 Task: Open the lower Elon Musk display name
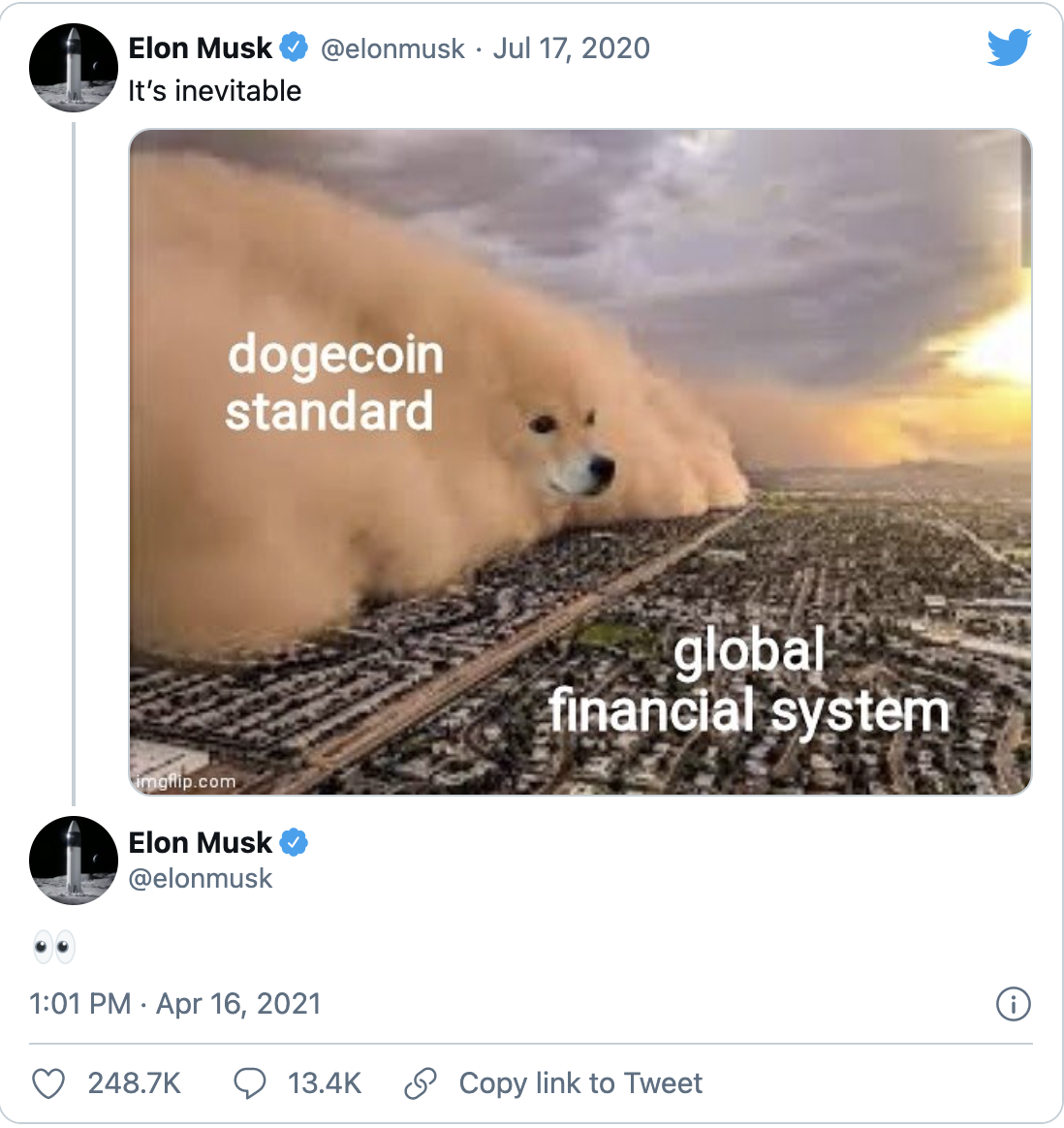200,842
